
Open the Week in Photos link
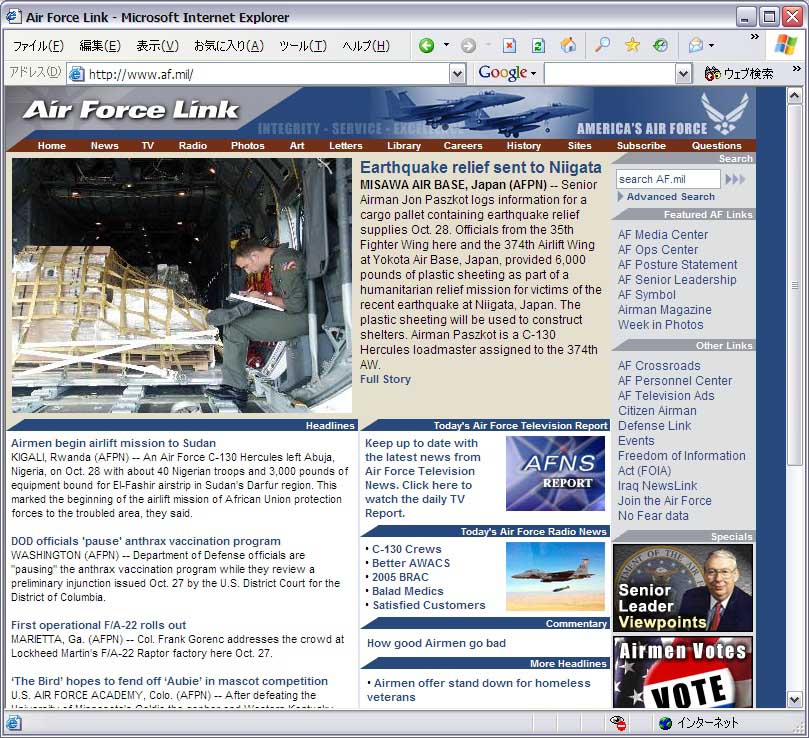pos(660,325)
